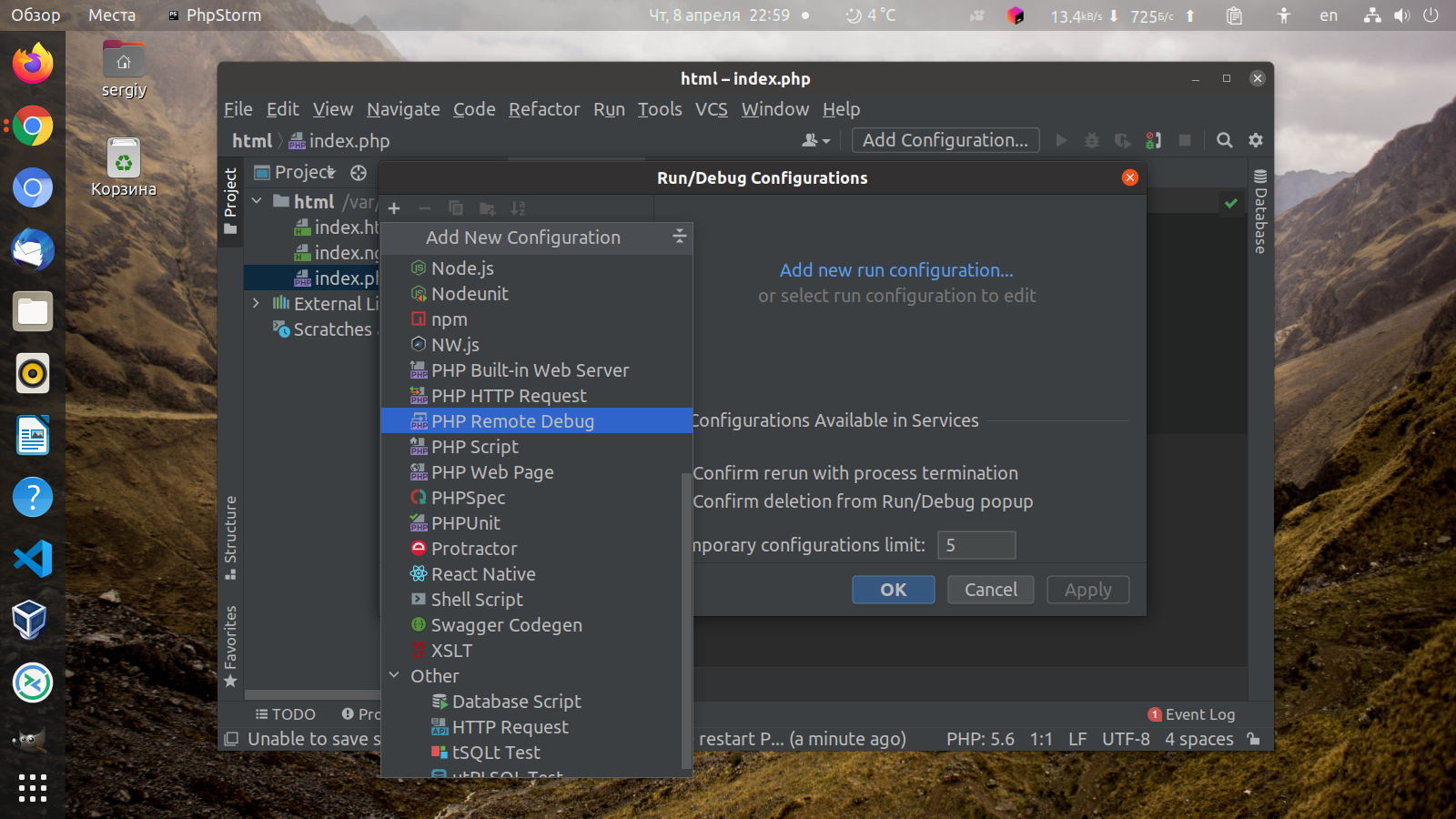Change UTF-8 file encoding in status bar
Image resolution: width=1456 pixels, height=819 pixels.
tap(1126, 739)
